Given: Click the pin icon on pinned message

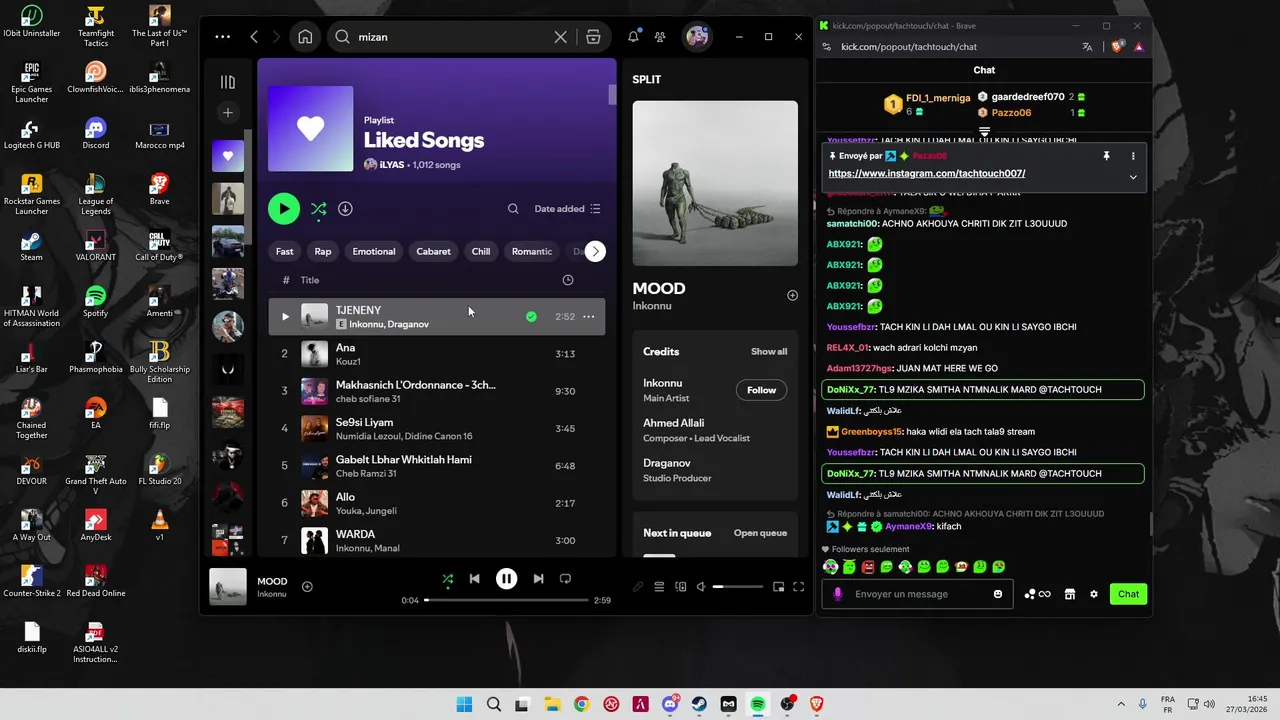Looking at the screenshot, I should pos(1106,156).
